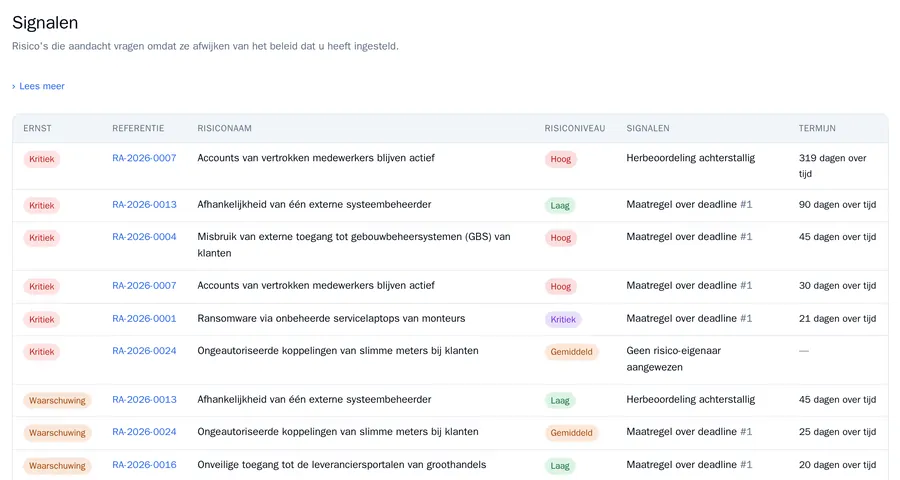
Task: Click 'Maatregel over deadline #1' in the 90 dagen row
Action: click(689, 204)
